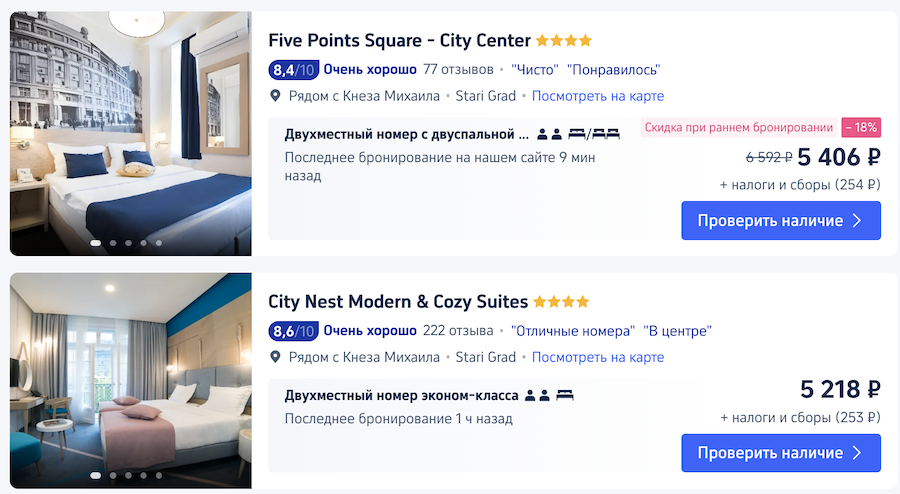The height and width of the screenshot is (494, 900).
Task: Click the 8,4/10 rating badge
Action: 293,70
